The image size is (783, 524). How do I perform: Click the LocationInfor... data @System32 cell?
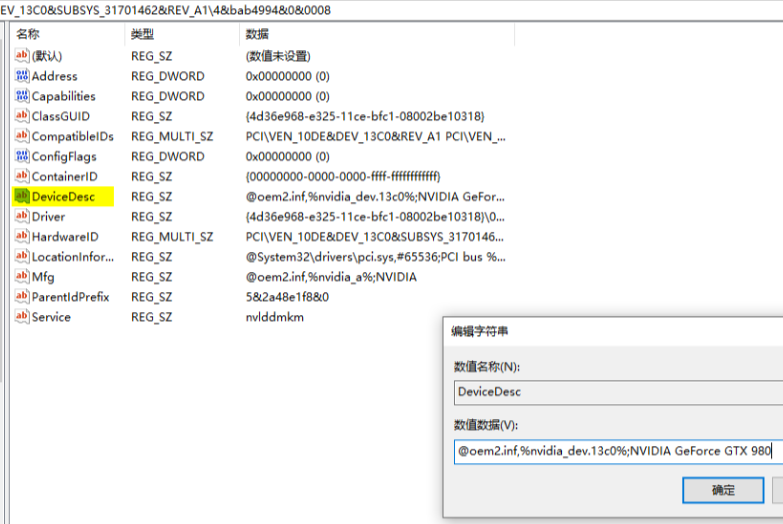376,257
